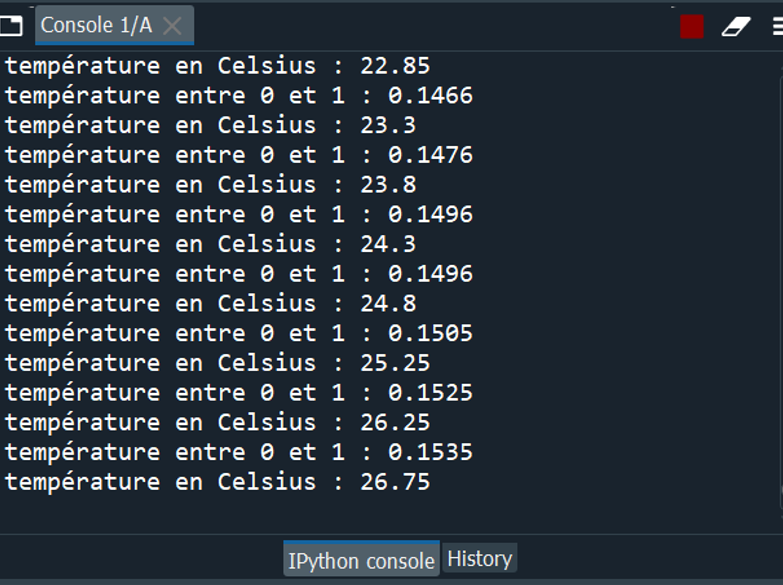
Task: Close the Console 1/A tab
Action: 172,26
